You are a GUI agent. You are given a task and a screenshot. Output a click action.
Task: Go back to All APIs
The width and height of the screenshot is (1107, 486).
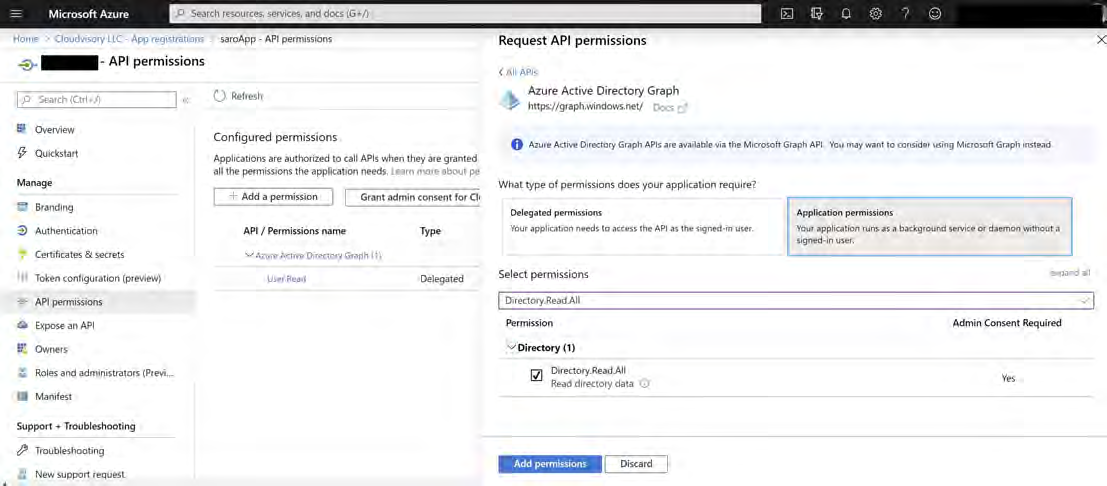click(x=518, y=72)
